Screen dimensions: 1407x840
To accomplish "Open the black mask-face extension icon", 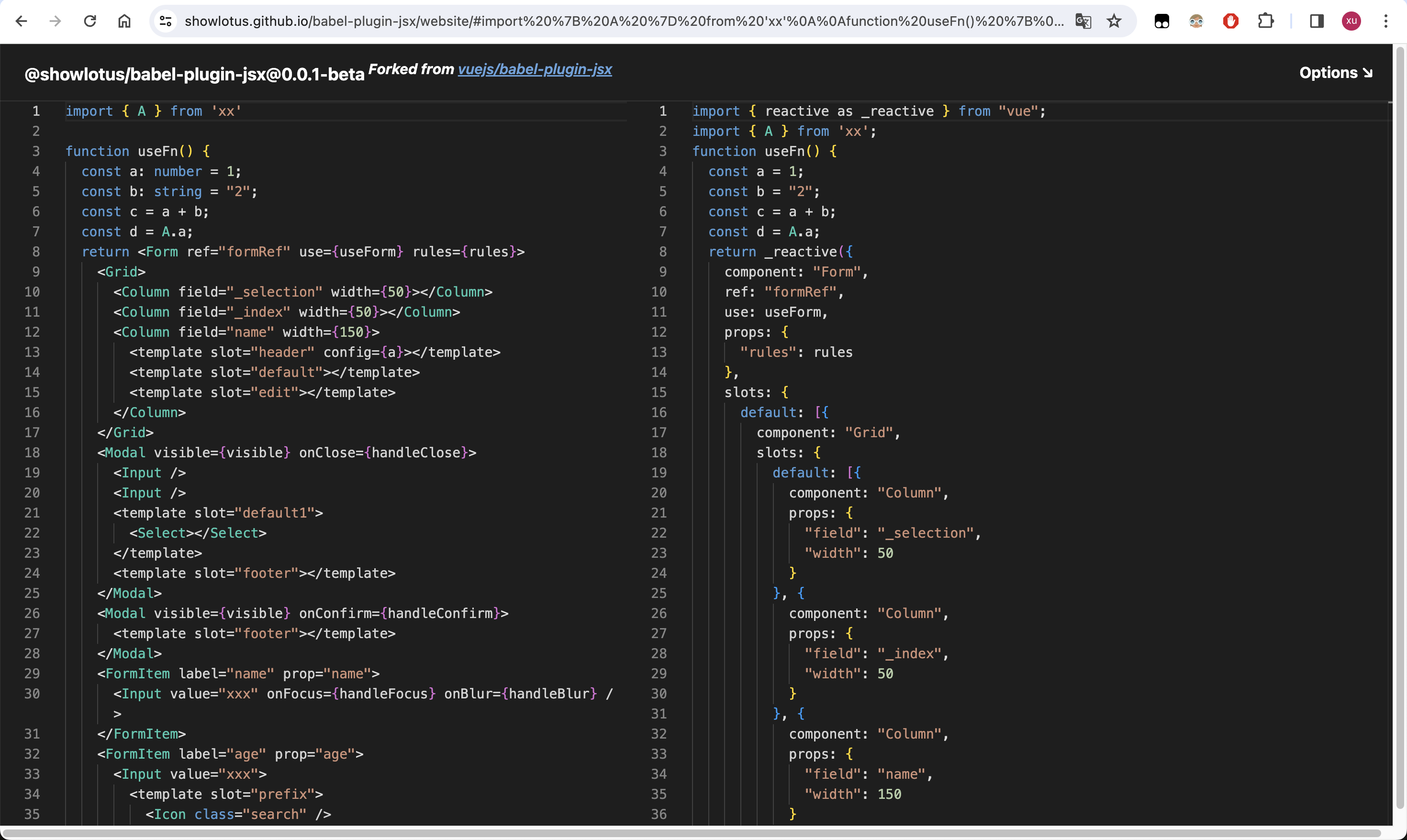I will click(1161, 22).
